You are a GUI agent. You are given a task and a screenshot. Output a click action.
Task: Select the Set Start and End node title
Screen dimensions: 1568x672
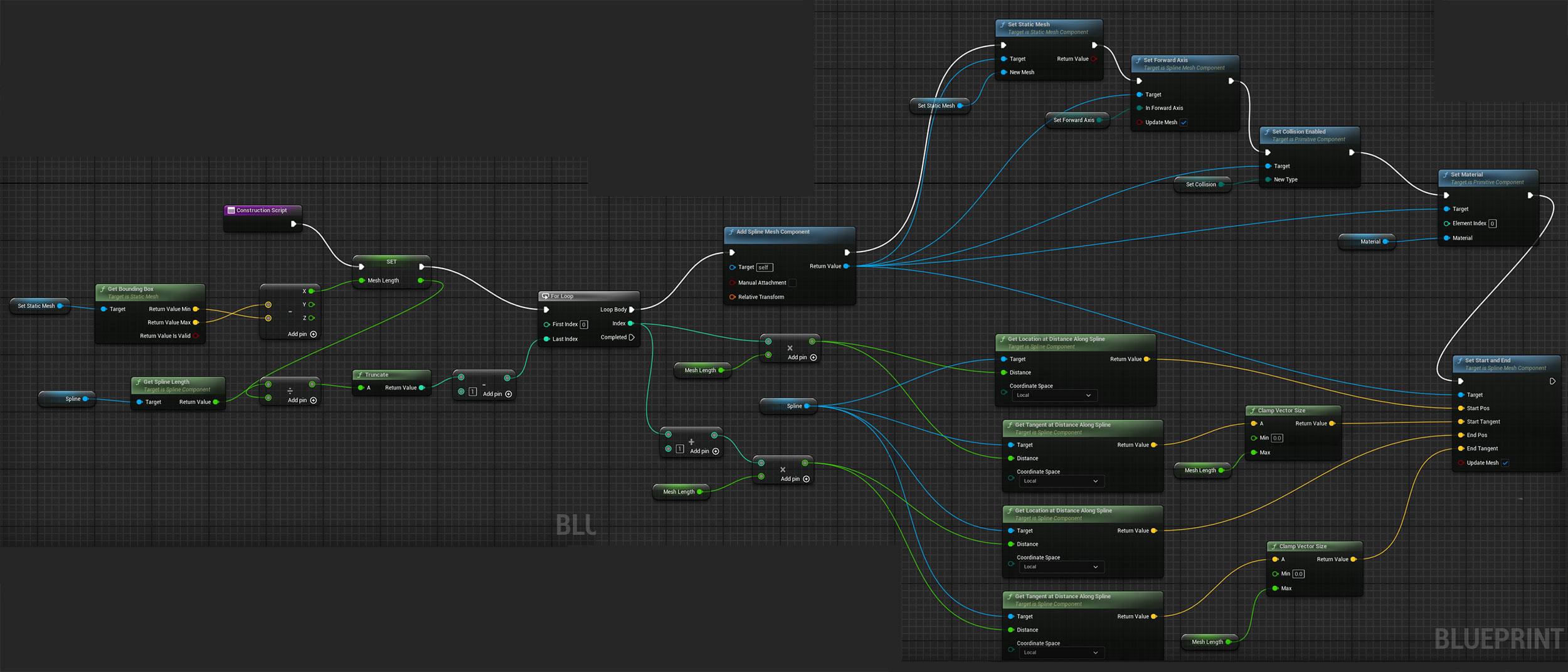point(1487,361)
